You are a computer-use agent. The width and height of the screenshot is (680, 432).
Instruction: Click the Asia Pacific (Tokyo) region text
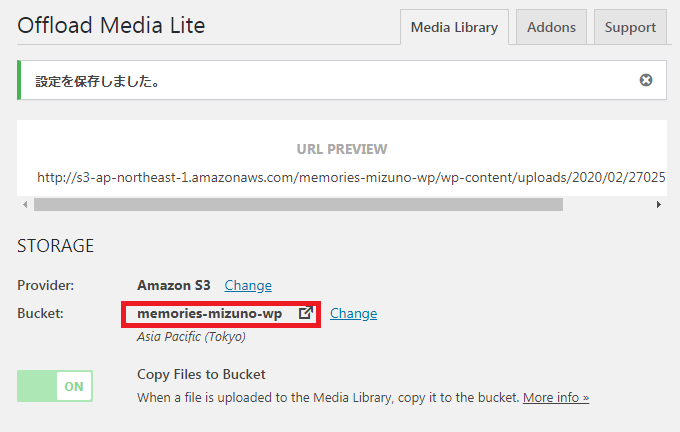pos(191,337)
